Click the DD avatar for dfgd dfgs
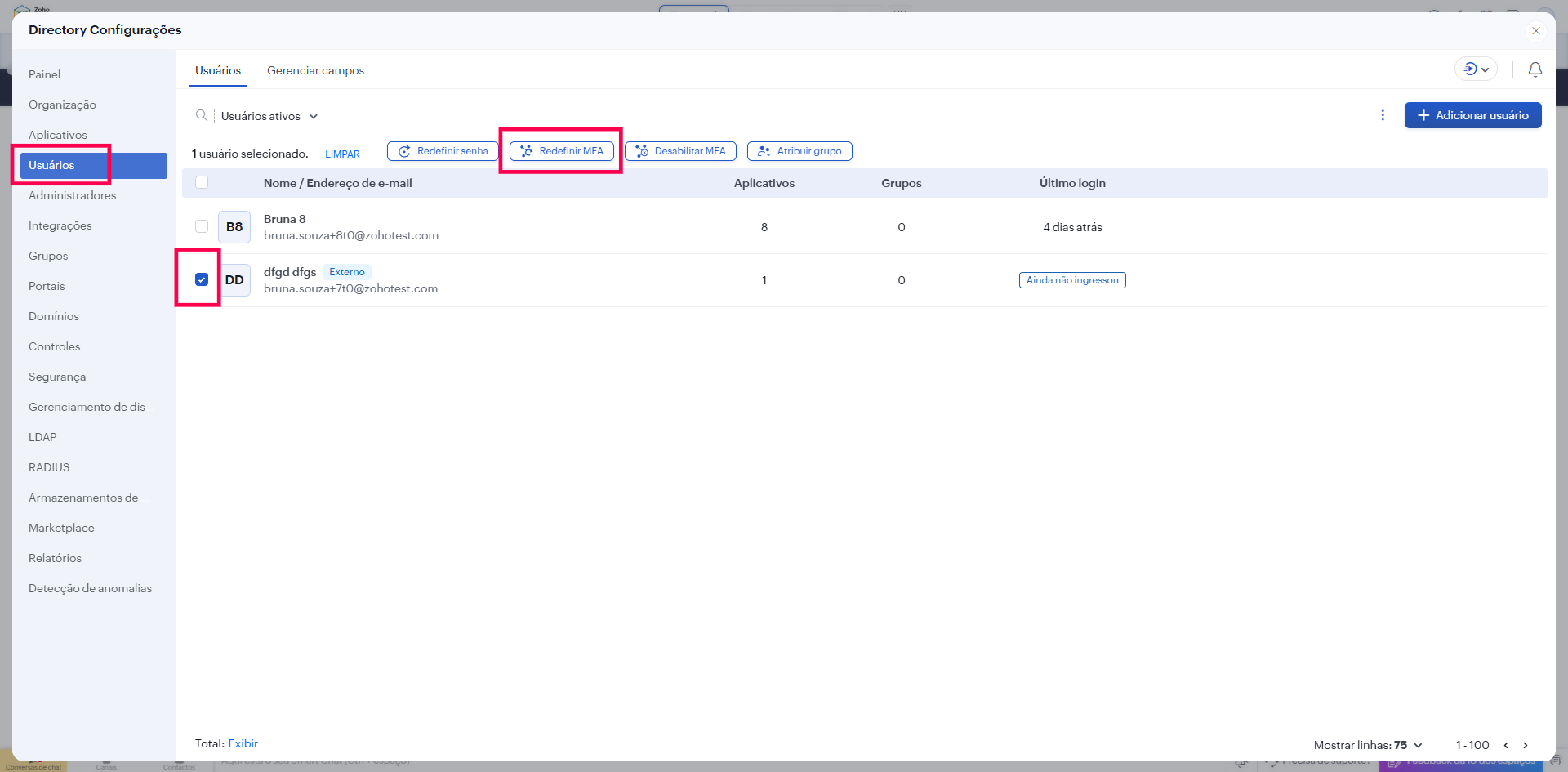The image size is (1568, 772). (235, 280)
